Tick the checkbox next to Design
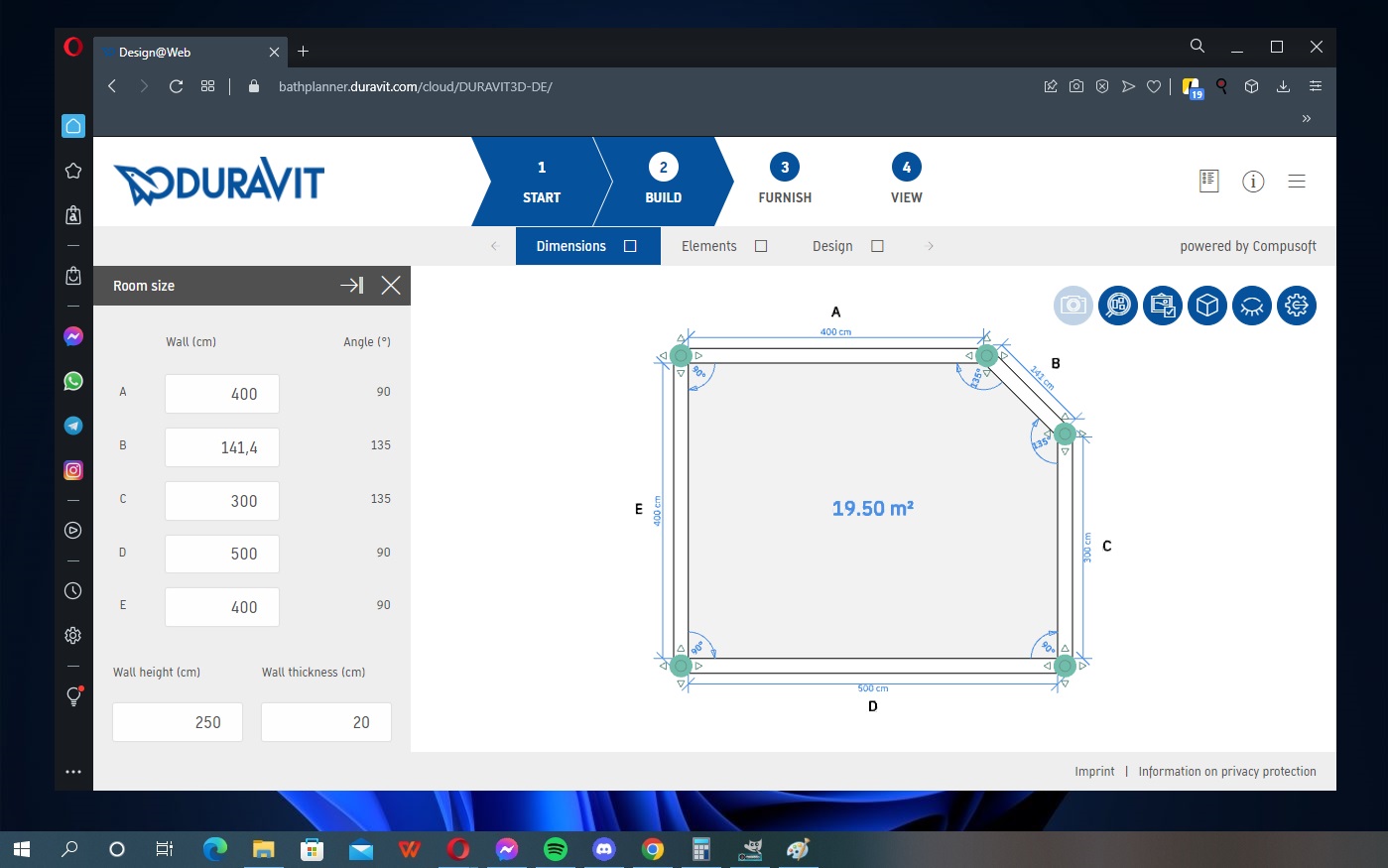This screenshot has width=1388, height=868. pos(877,246)
